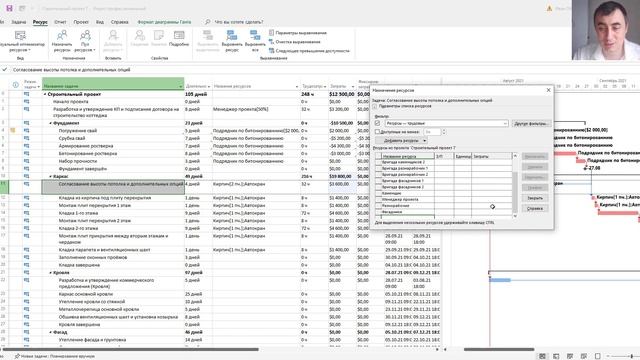Screen dimensions: 640x360
Task: Go to next overallocation (Следующее превышение доступности)
Action: point(309,51)
